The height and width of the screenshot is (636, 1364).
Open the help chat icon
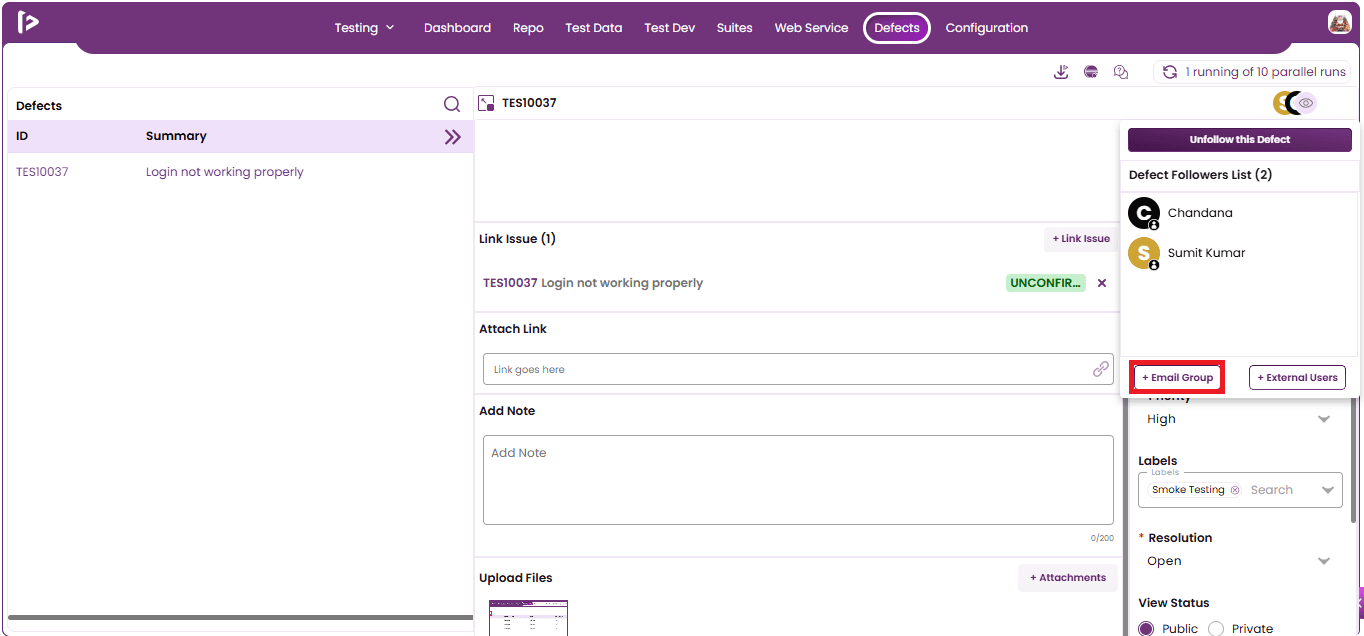tap(1121, 72)
